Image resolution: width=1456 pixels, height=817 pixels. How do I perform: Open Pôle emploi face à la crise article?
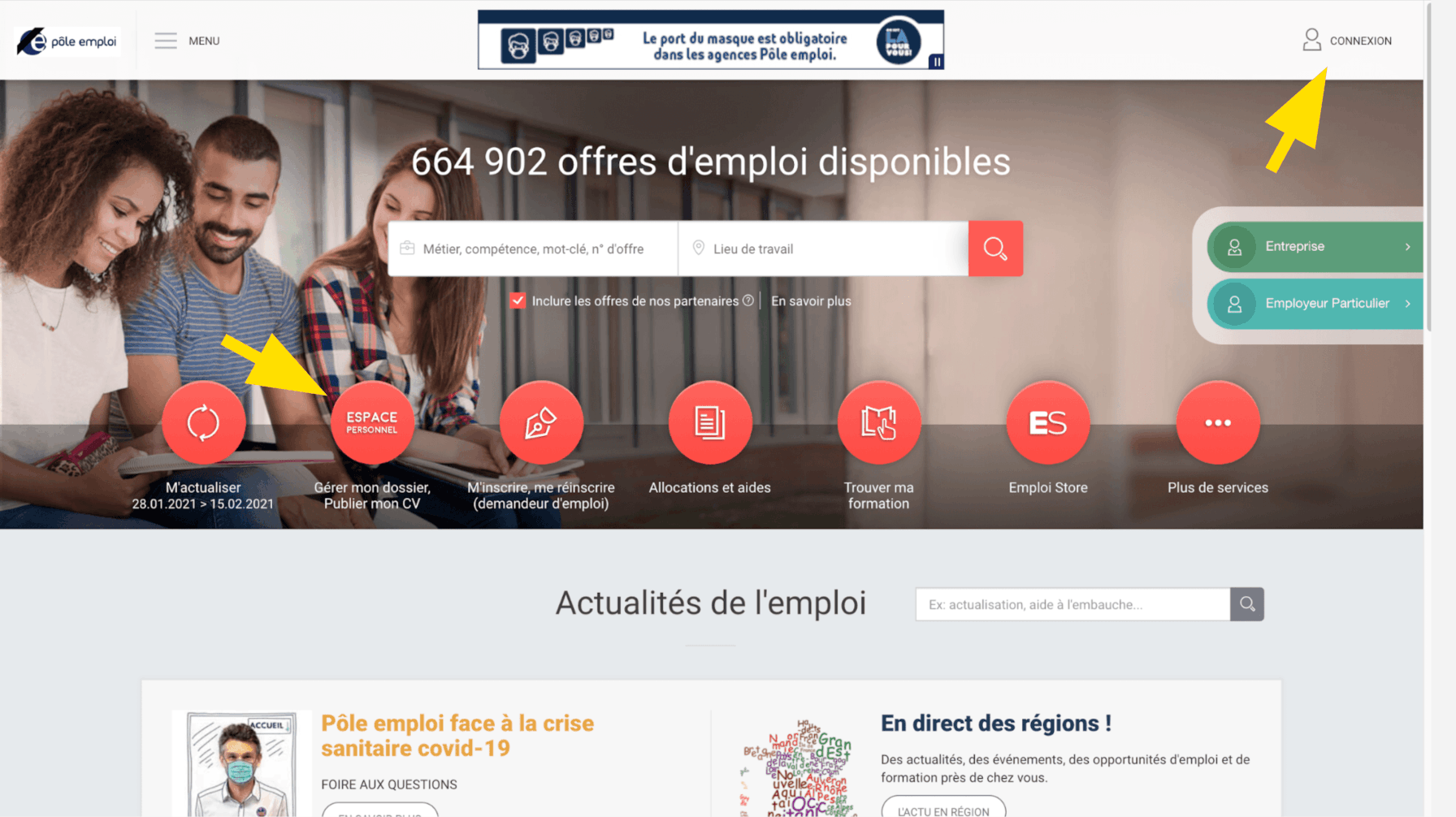(457, 735)
